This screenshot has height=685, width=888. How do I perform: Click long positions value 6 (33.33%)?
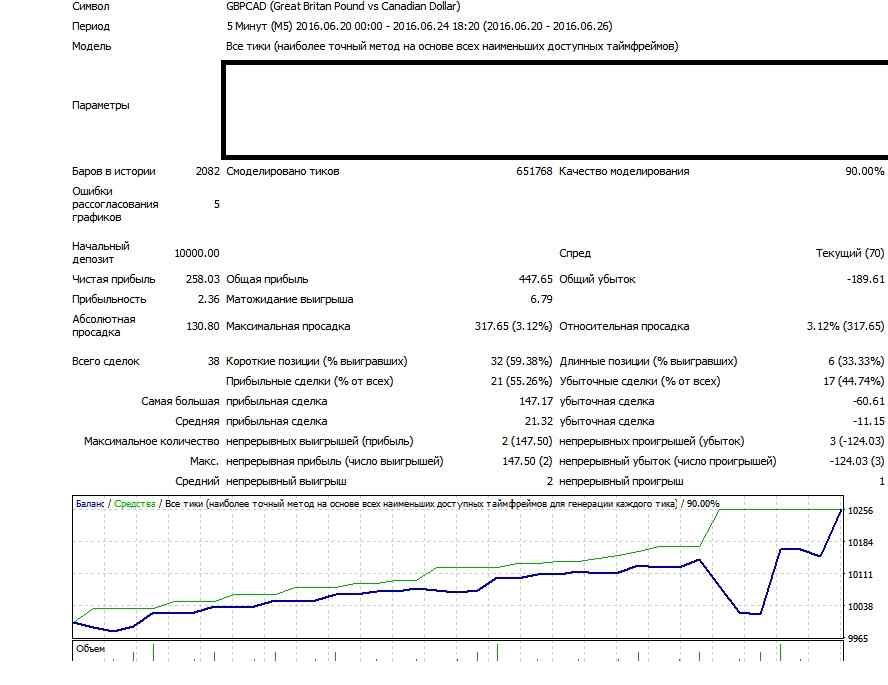pyautogui.click(x=856, y=361)
